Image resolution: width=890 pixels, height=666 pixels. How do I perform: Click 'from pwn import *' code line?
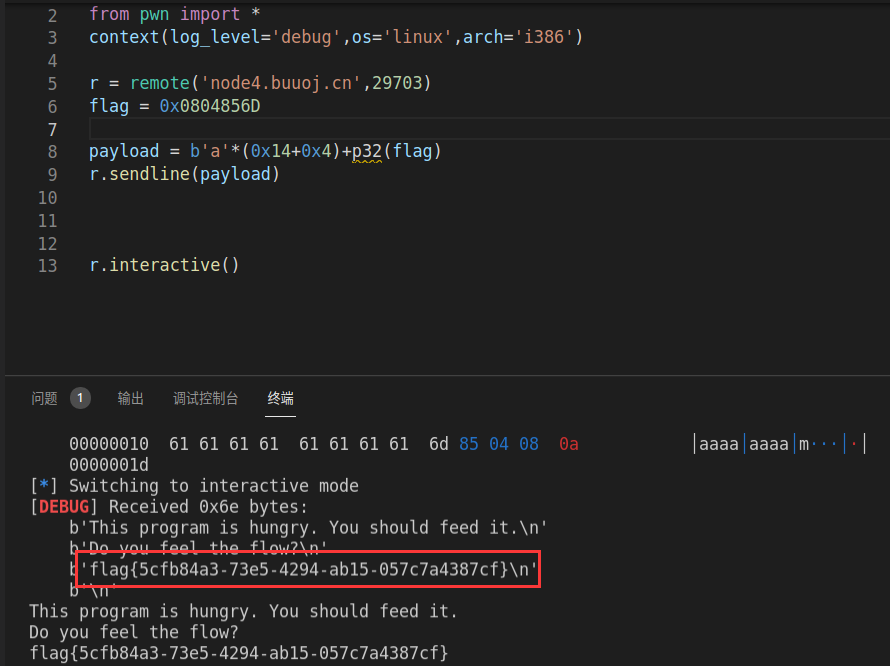(175, 14)
